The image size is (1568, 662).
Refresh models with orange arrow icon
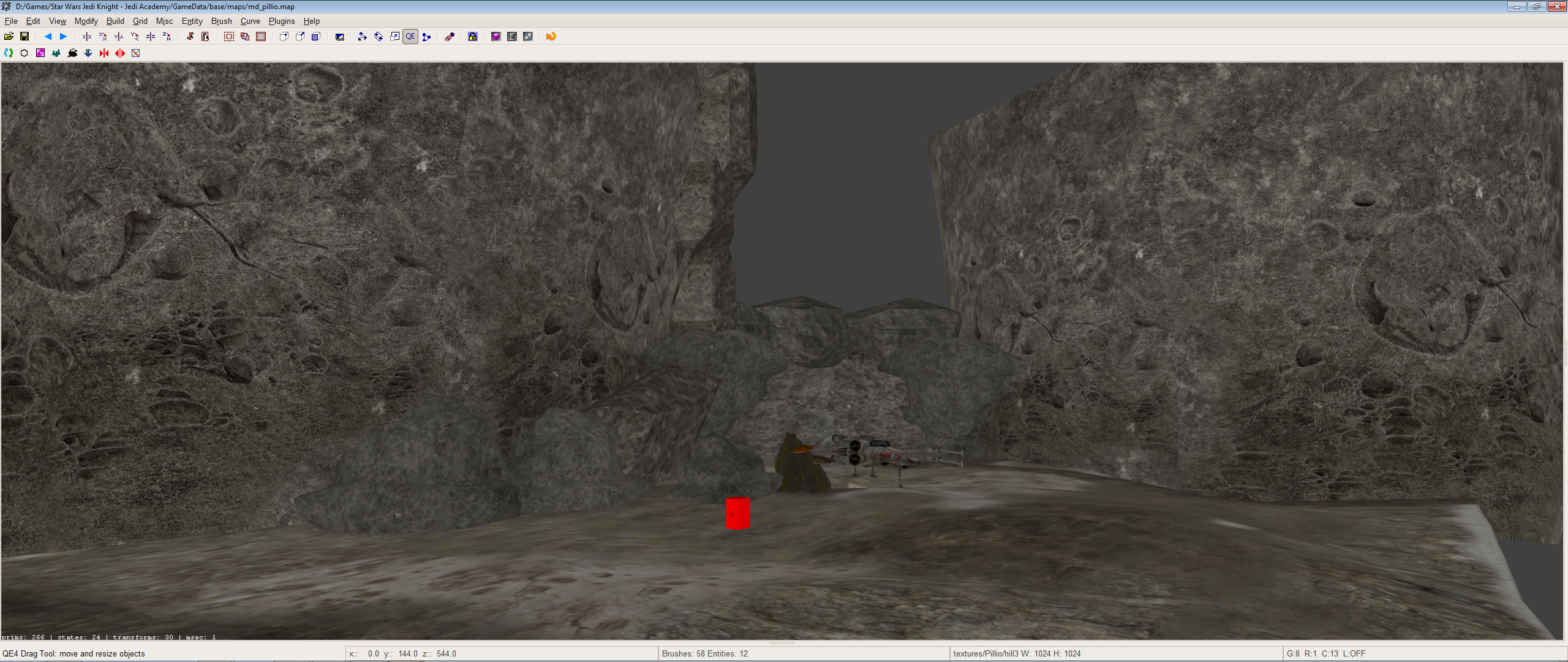551,37
